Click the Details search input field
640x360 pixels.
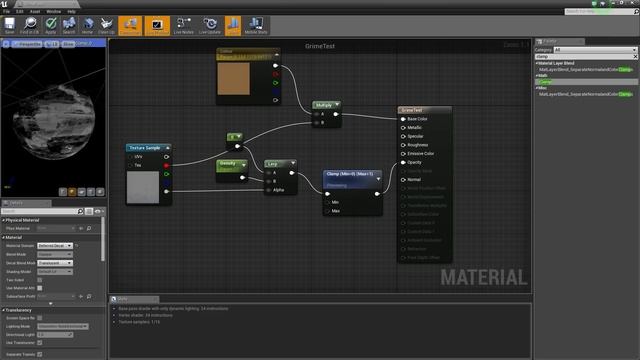(x=39, y=211)
